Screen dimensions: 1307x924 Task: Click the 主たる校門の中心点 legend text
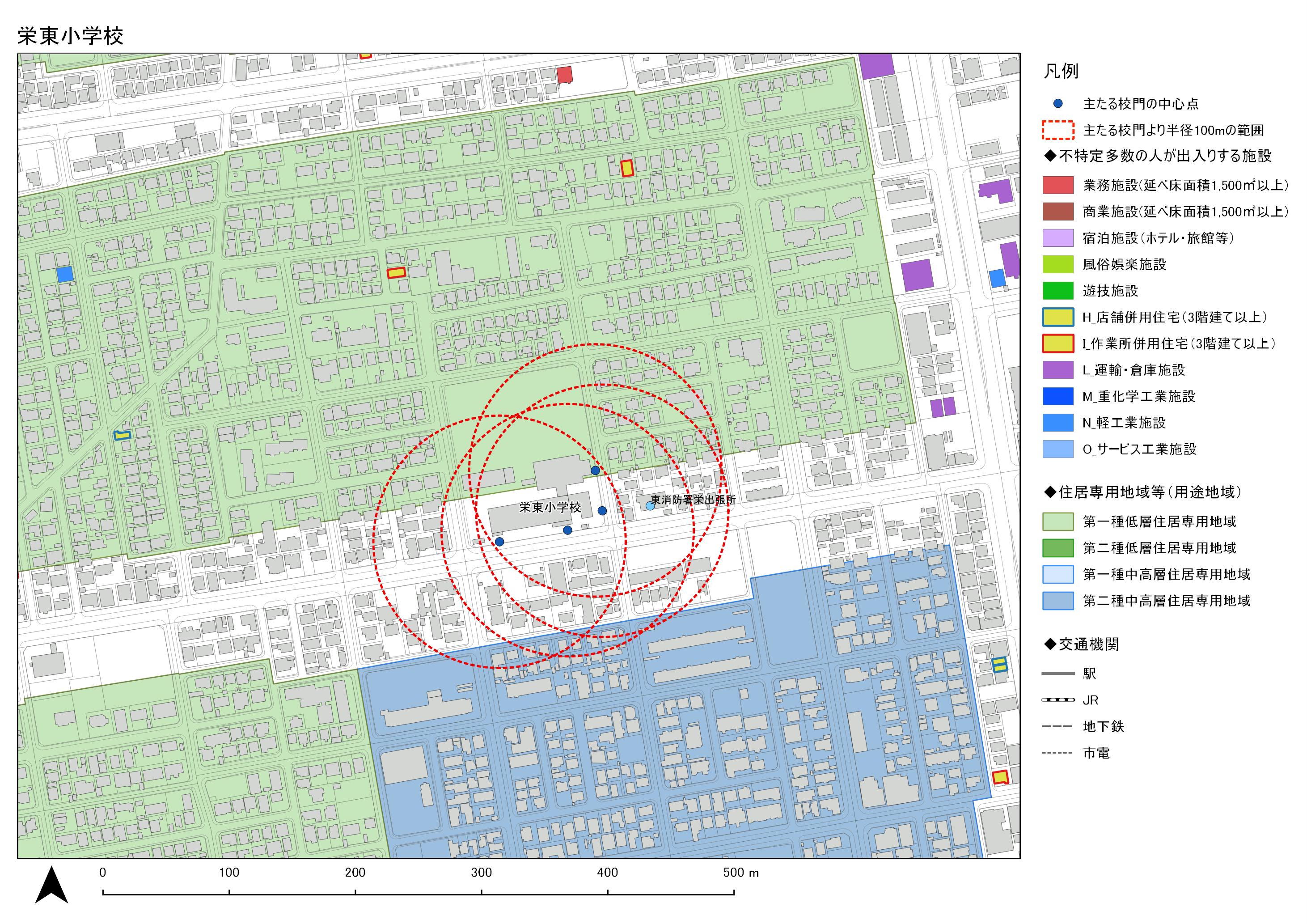pyautogui.click(x=1141, y=104)
